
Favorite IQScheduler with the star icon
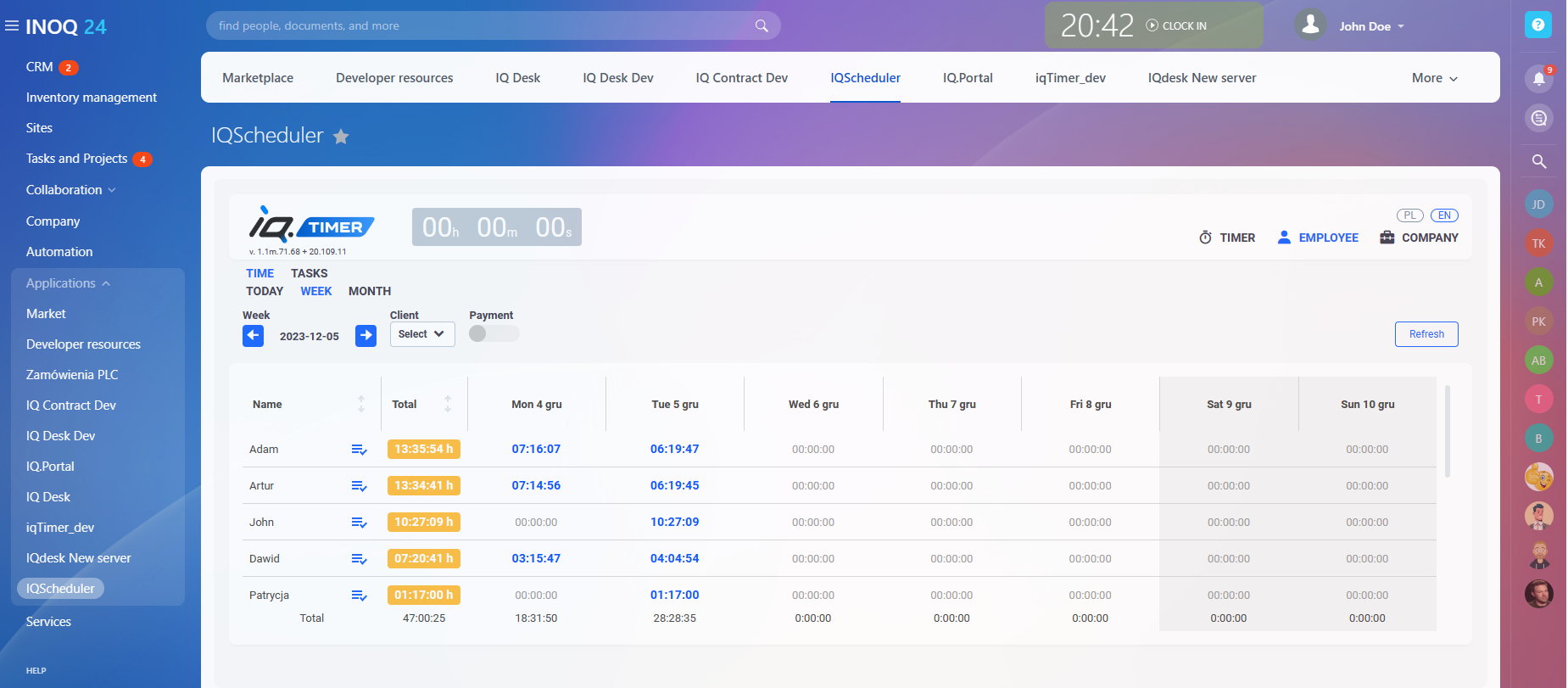click(x=341, y=137)
